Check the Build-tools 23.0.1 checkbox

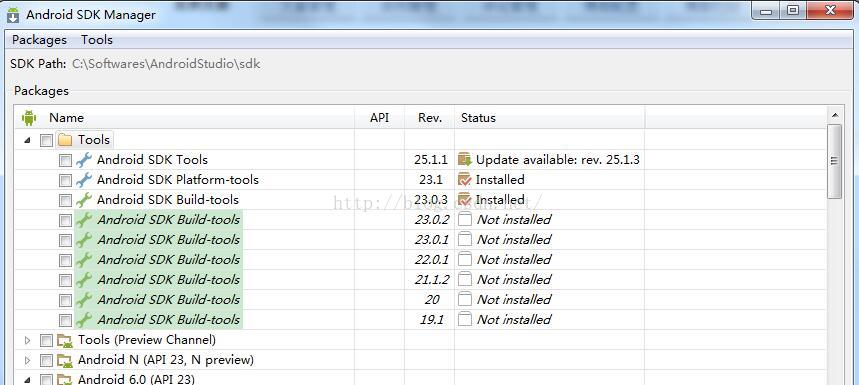pos(65,240)
